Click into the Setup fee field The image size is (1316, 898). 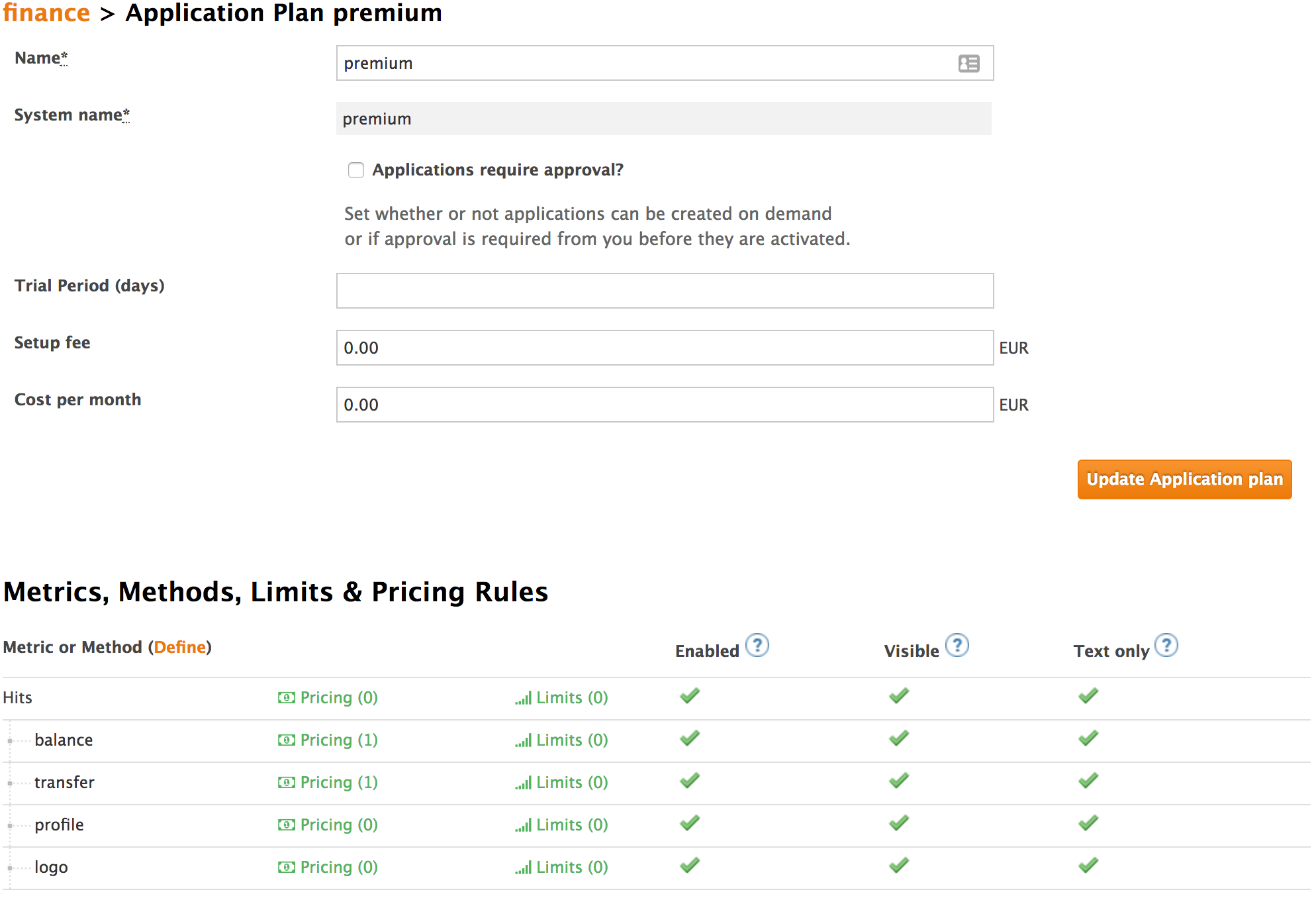coord(664,348)
